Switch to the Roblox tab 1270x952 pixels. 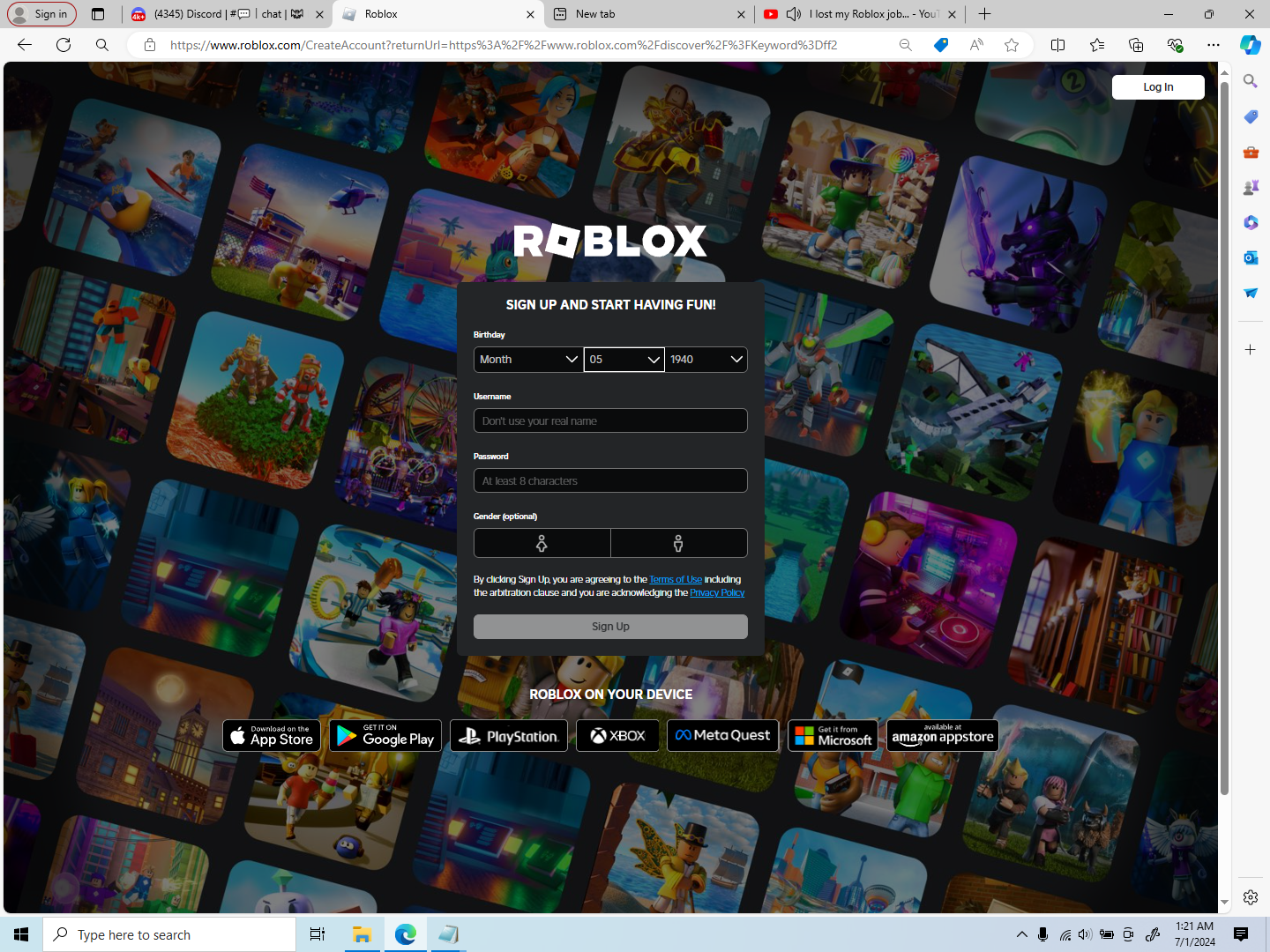coord(438,14)
